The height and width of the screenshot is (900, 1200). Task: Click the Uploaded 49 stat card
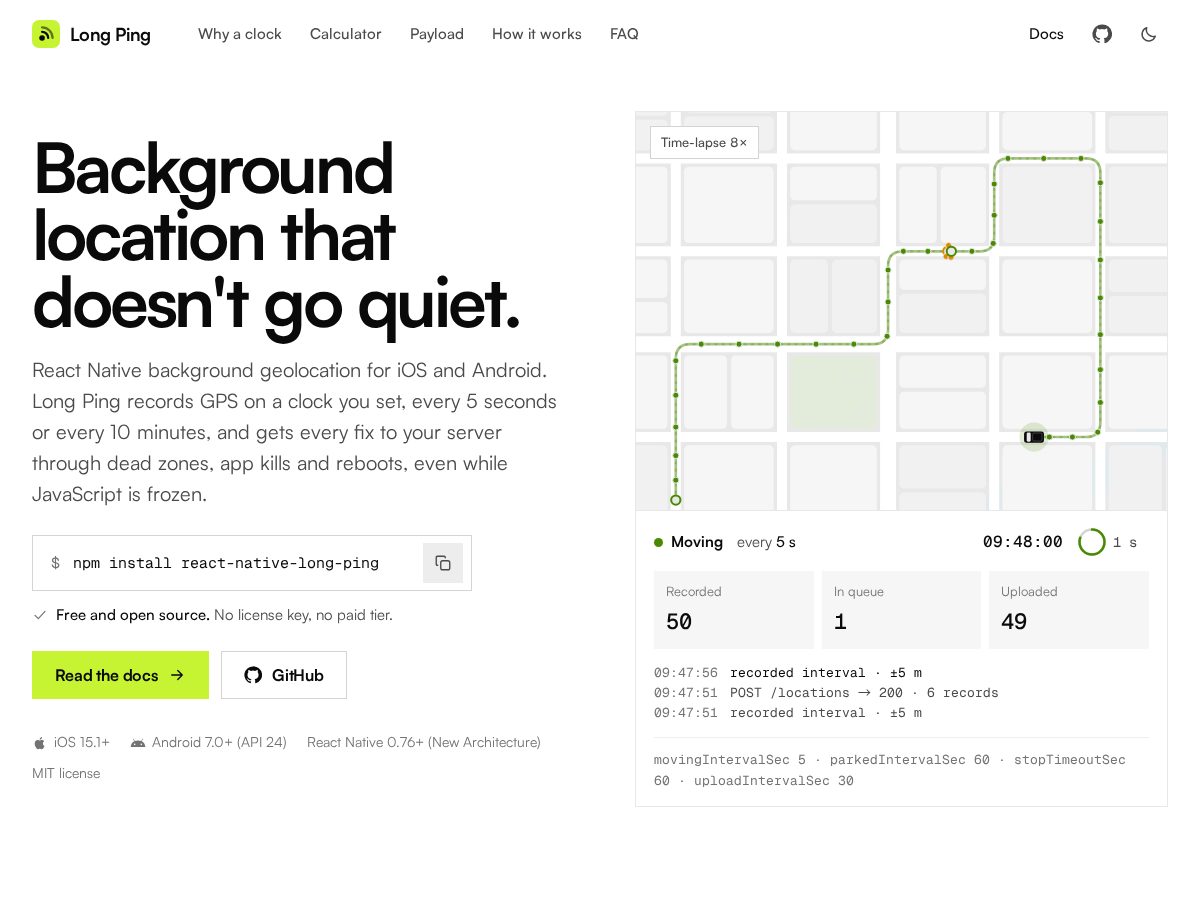point(1069,610)
